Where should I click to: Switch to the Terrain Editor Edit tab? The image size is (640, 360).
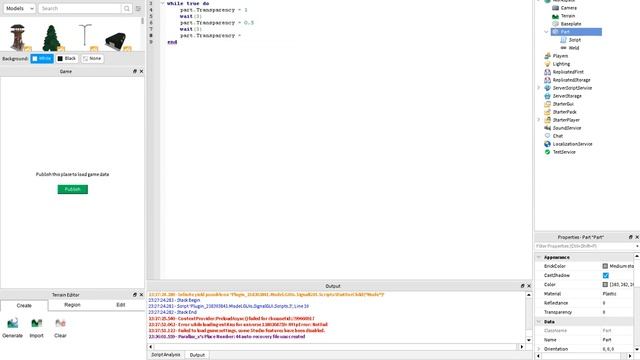[x=120, y=305]
